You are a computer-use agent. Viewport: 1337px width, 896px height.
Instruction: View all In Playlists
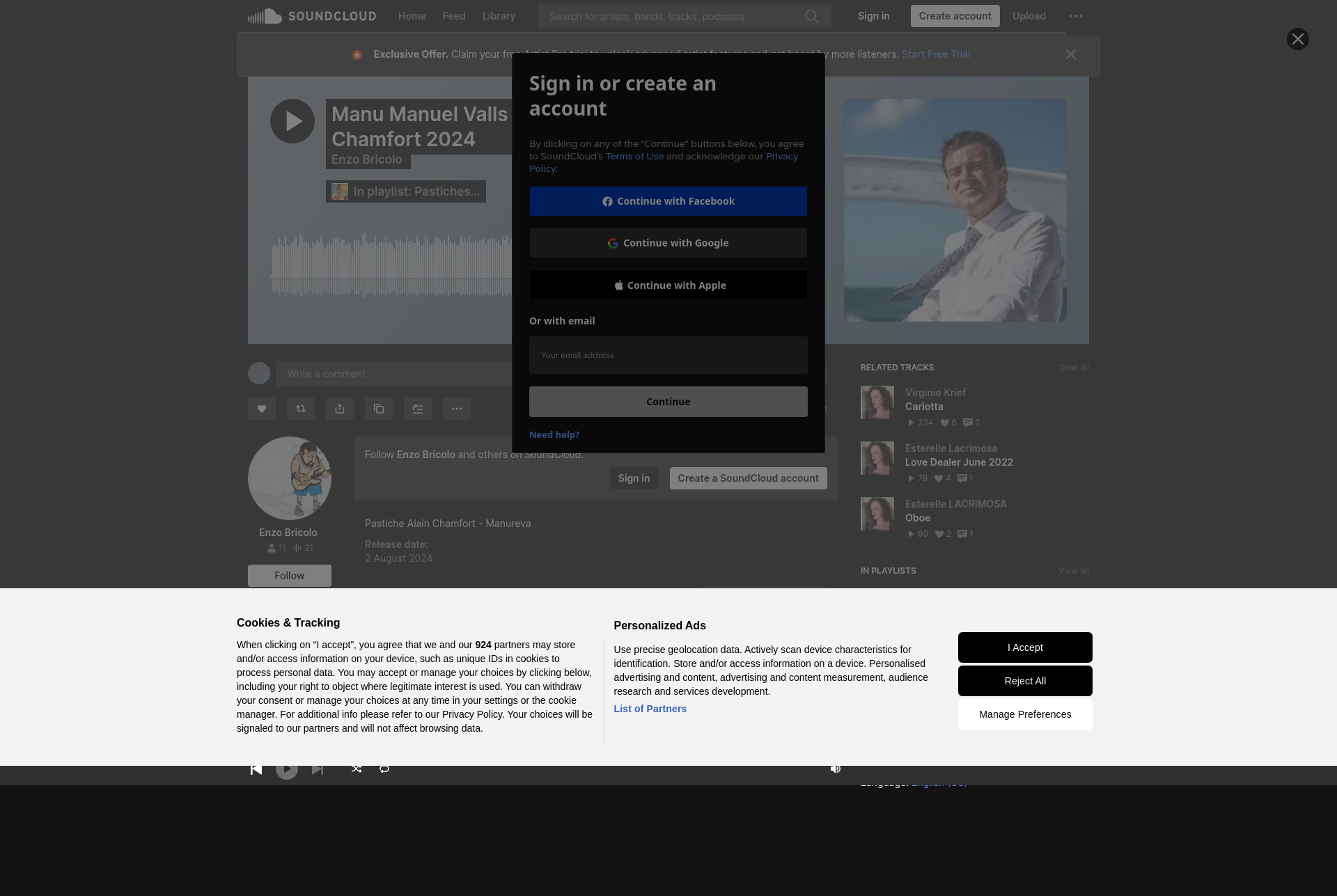[x=1074, y=571]
